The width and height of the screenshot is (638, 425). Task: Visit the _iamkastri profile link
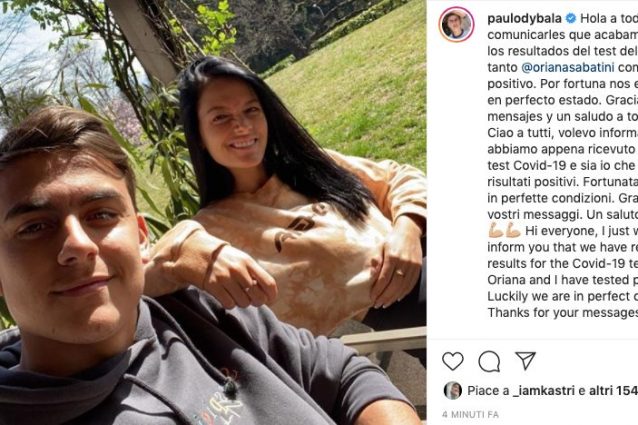(x=544, y=391)
